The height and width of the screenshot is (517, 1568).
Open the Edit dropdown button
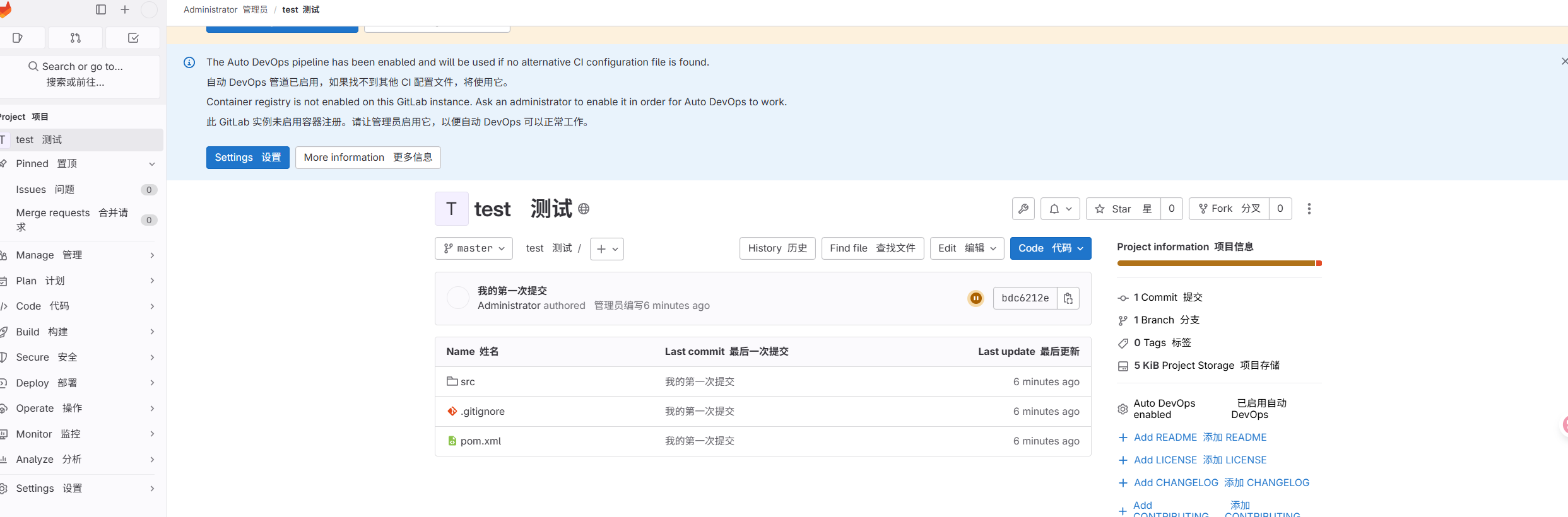966,248
